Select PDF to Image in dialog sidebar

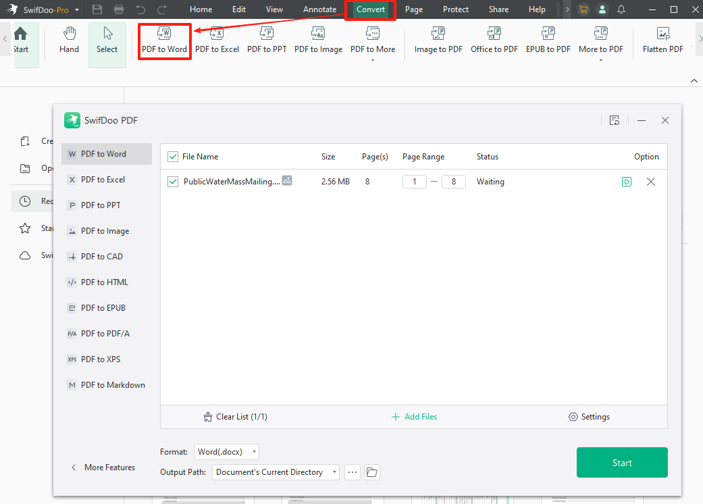click(x=107, y=231)
